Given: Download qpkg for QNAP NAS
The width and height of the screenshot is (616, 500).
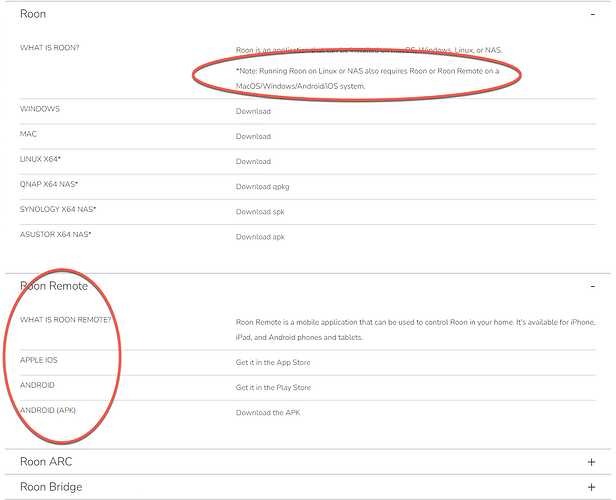Looking at the screenshot, I should [262, 187].
